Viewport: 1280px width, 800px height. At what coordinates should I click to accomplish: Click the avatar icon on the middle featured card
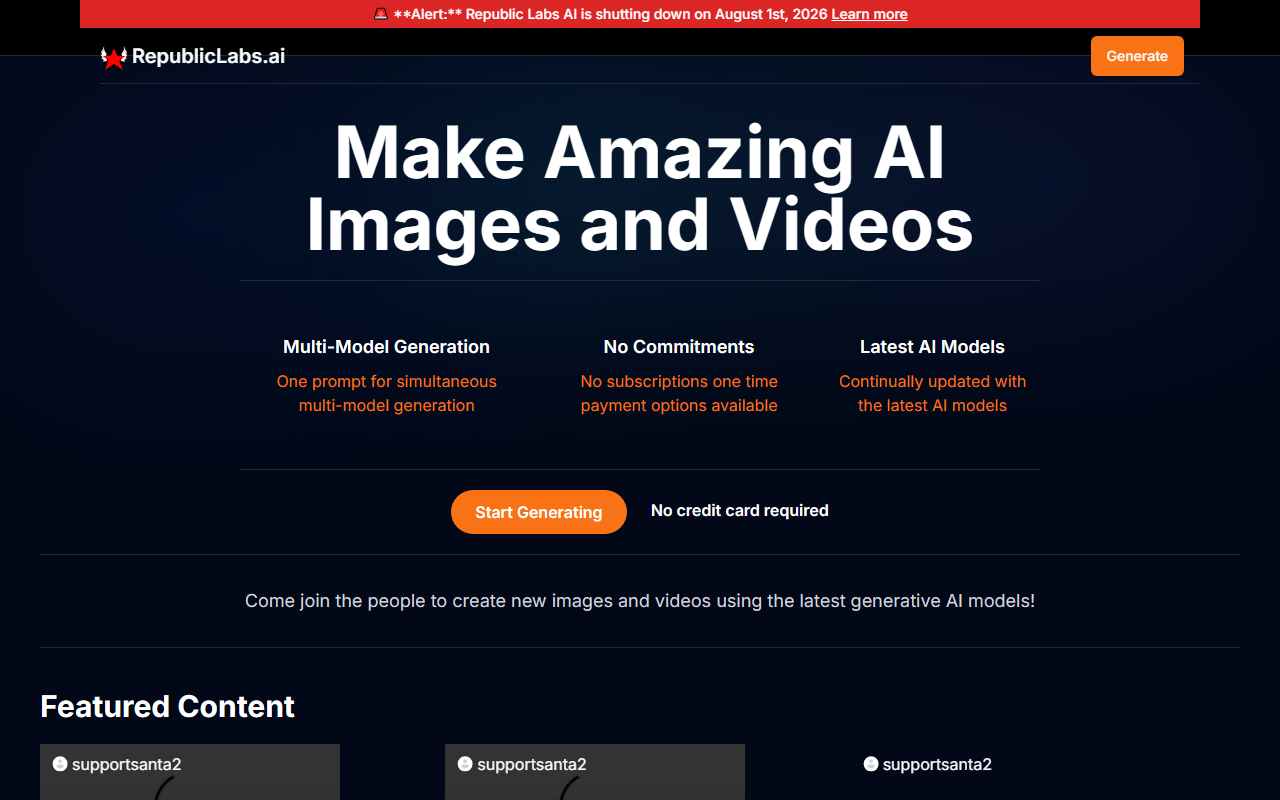tap(465, 764)
